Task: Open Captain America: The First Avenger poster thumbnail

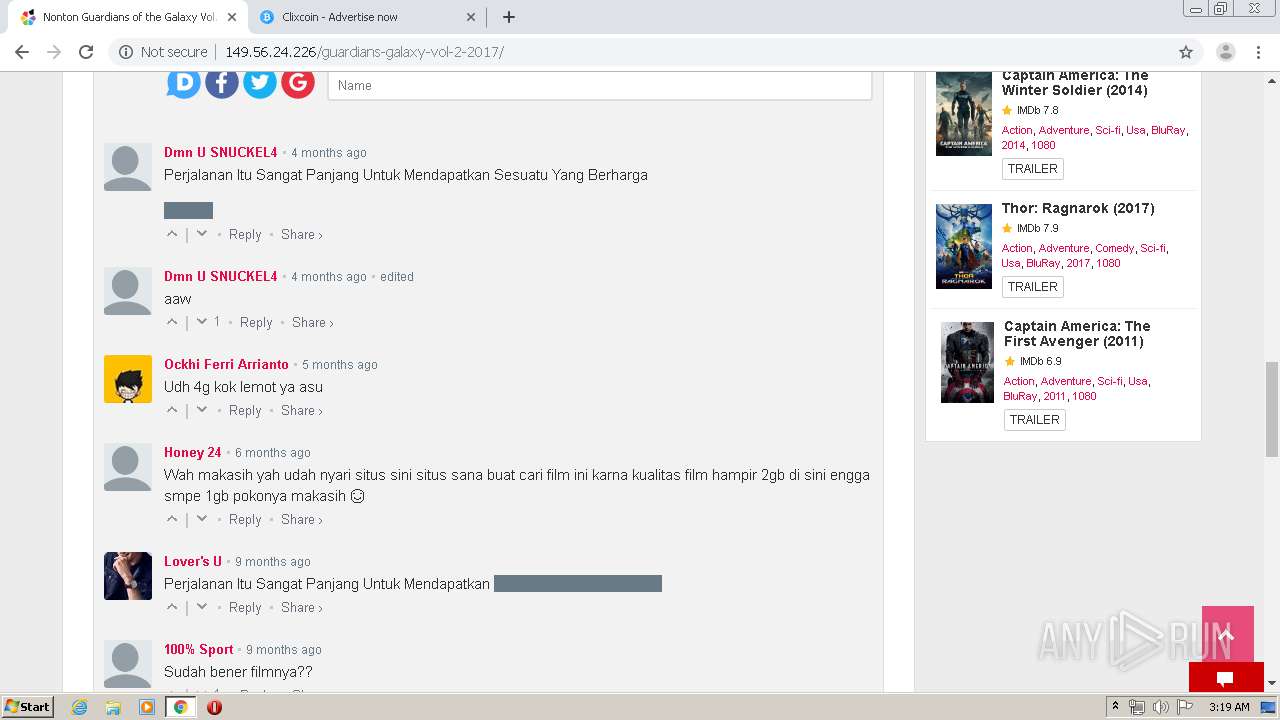Action: (x=967, y=362)
